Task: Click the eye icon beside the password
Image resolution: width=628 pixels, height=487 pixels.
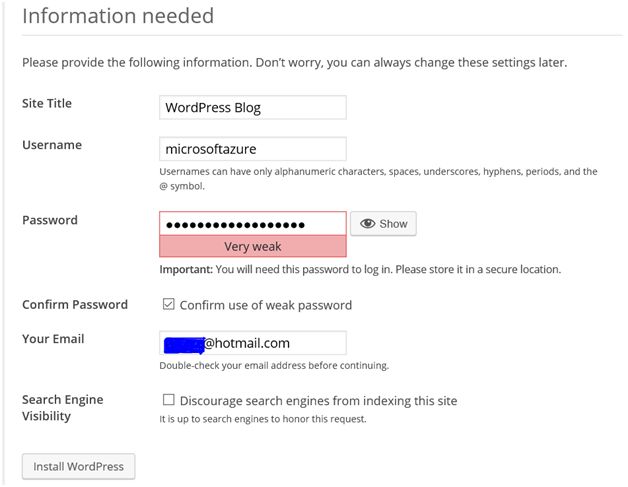Action: coord(368,224)
